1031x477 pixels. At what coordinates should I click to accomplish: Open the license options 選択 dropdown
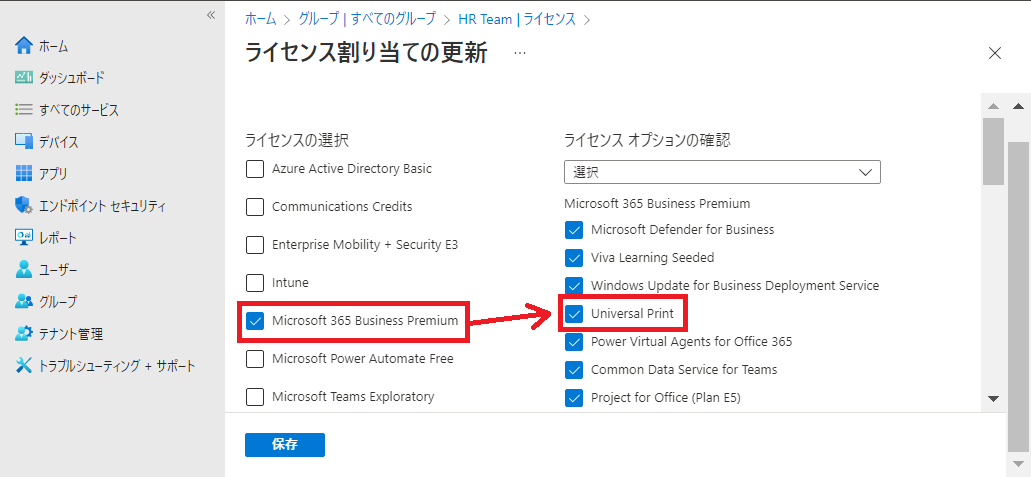tap(722, 172)
